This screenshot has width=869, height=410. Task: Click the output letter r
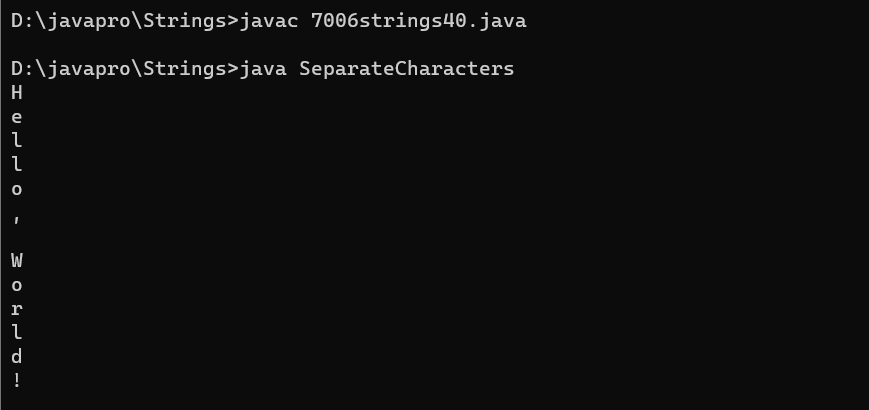point(17,309)
